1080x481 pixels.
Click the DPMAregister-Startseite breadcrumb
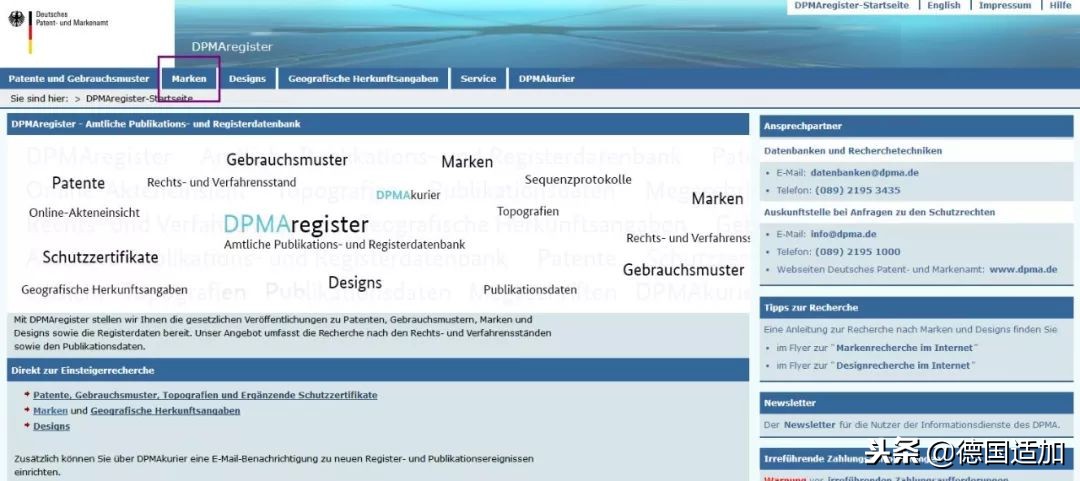coord(139,99)
